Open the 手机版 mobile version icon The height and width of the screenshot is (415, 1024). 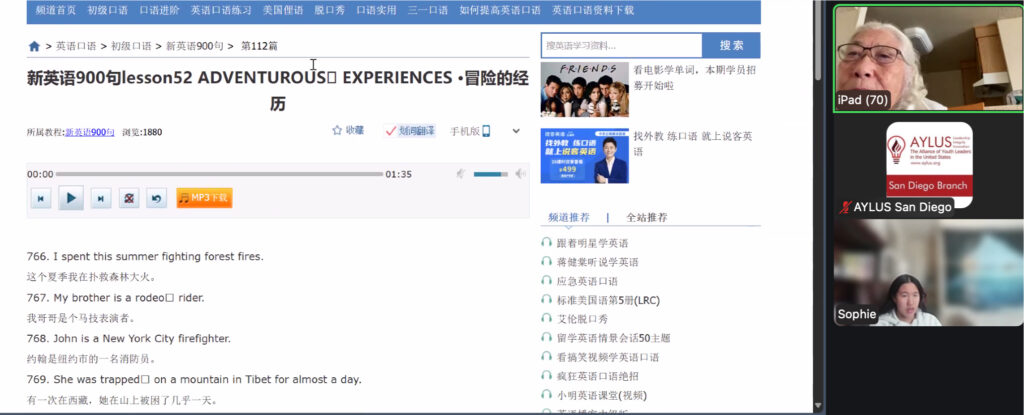coord(486,131)
